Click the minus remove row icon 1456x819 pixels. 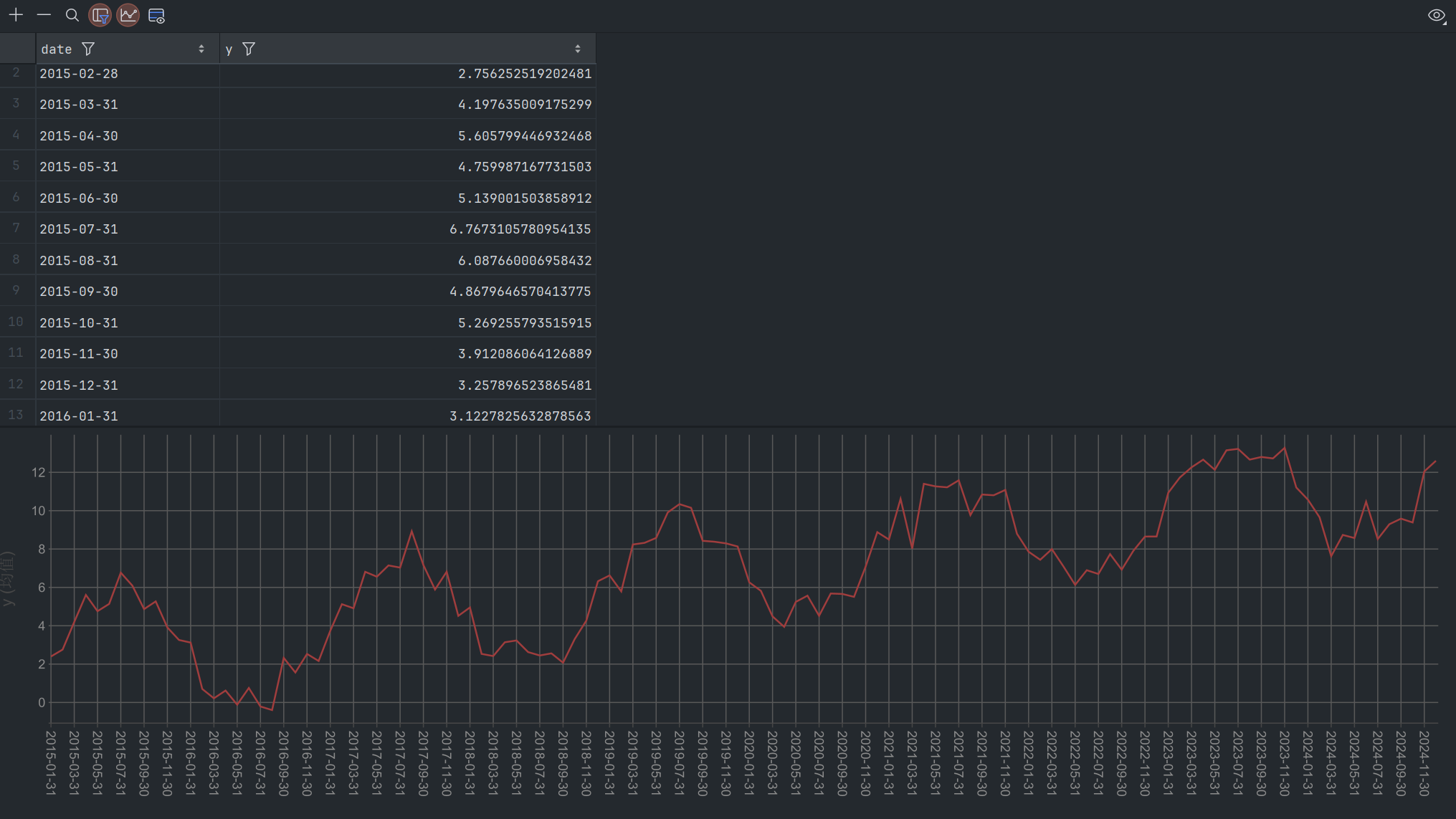44,15
